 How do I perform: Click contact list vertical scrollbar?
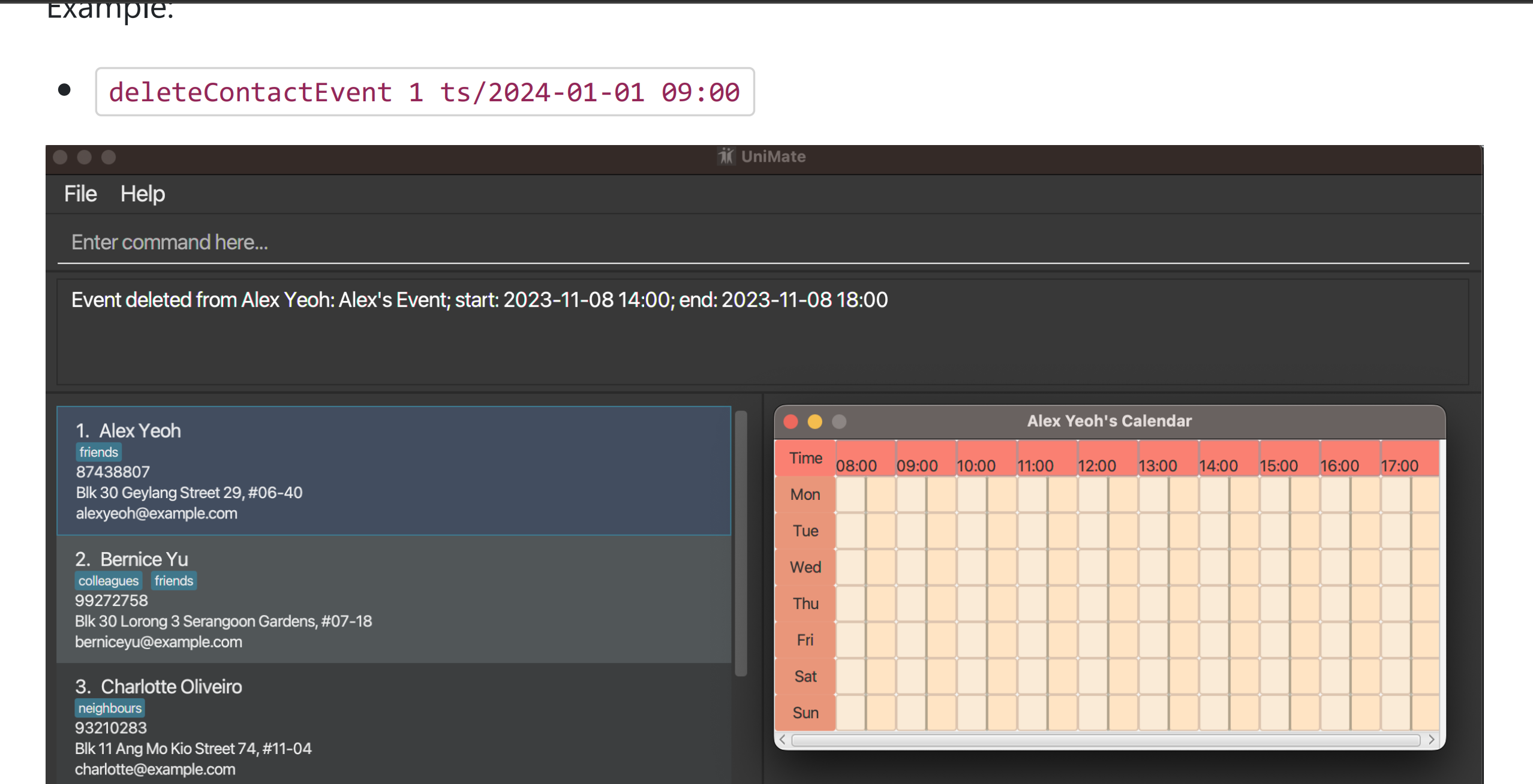[741, 542]
